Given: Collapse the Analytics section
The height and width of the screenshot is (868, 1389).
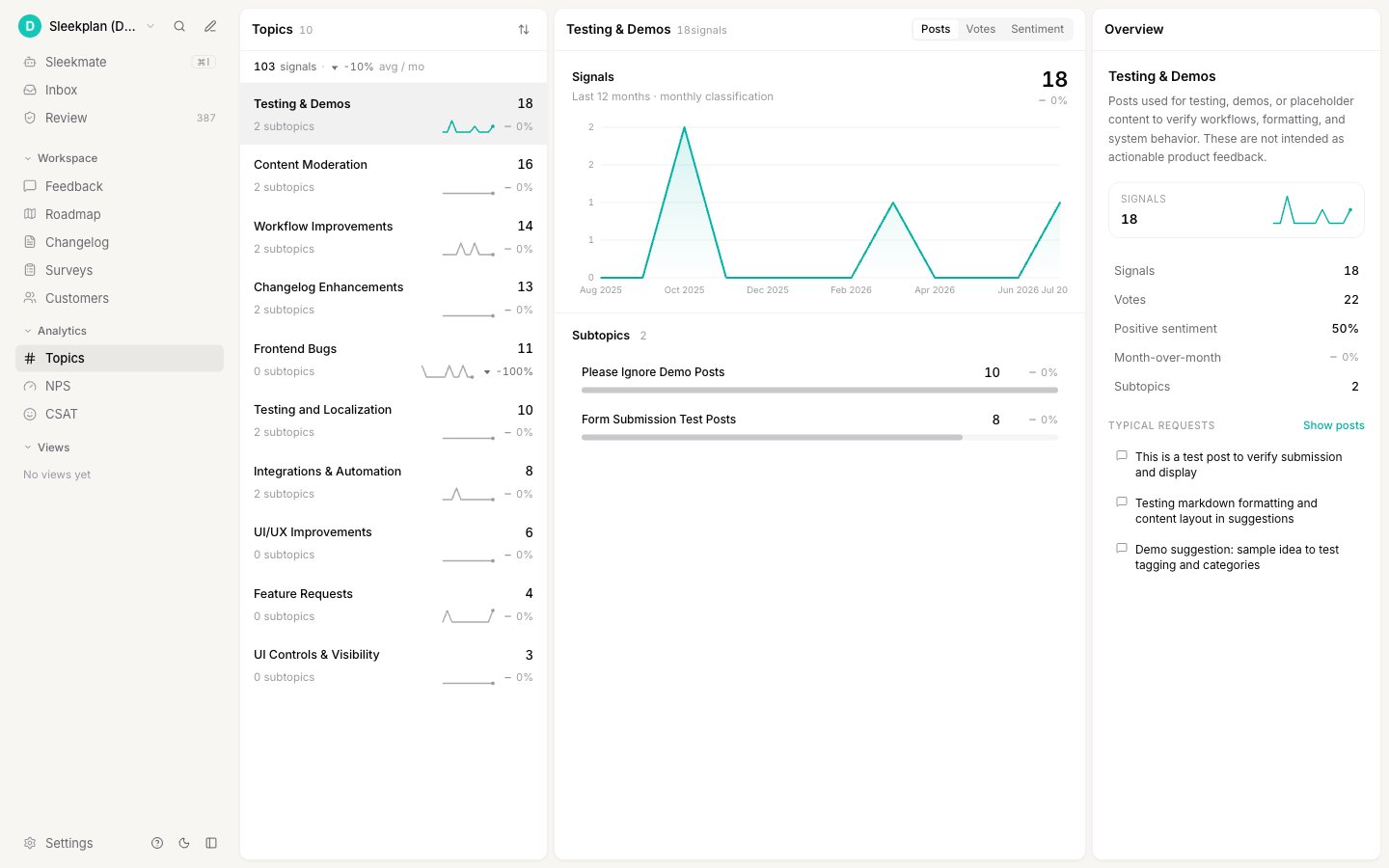Looking at the screenshot, I should click(x=55, y=331).
